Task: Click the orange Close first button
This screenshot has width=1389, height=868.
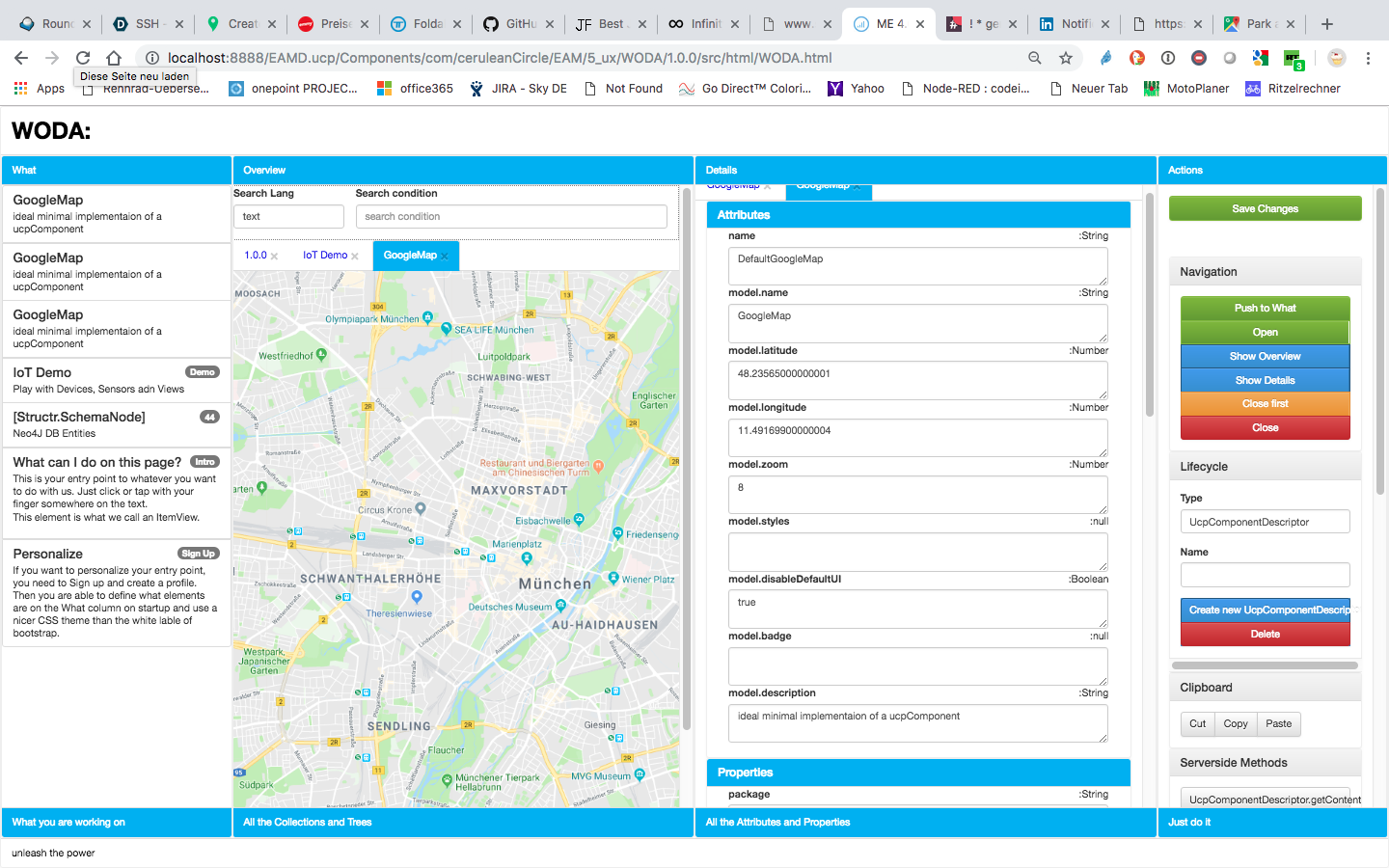Action: coord(1265,403)
